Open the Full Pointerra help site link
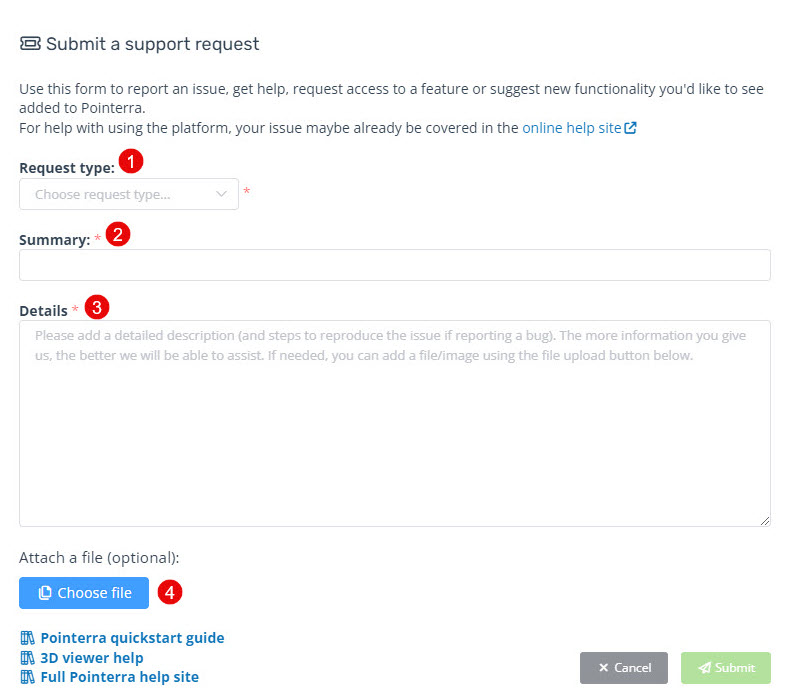The image size is (789, 691). (x=119, y=677)
